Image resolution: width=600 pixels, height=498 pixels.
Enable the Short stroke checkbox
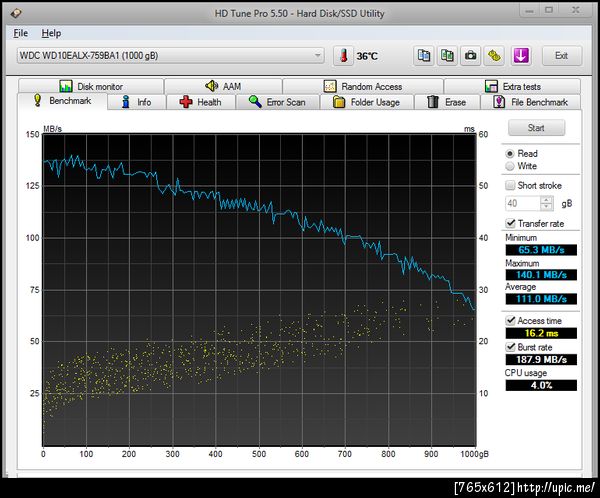pyautogui.click(x=510, y=185)
